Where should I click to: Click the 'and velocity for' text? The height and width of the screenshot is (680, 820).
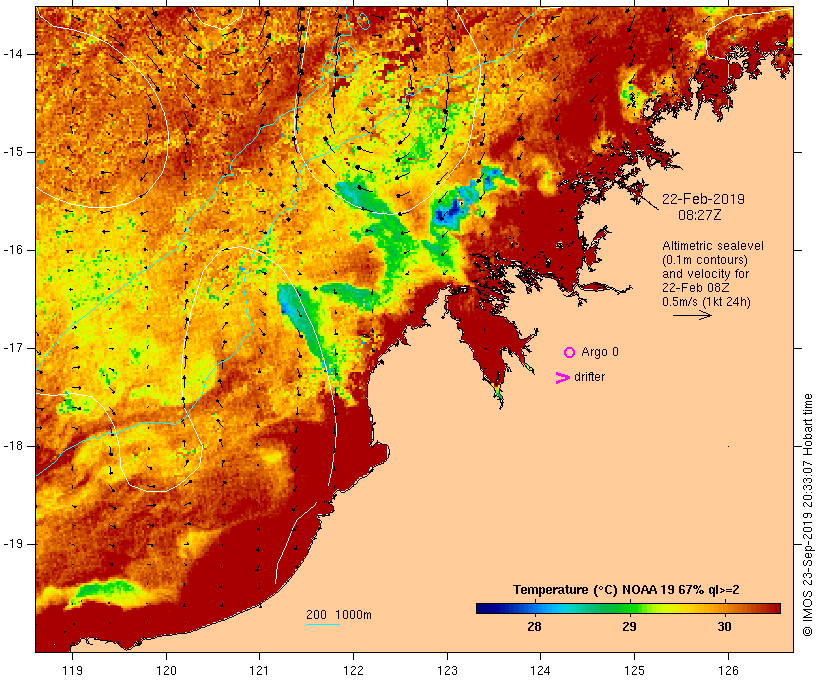(705, 274)
